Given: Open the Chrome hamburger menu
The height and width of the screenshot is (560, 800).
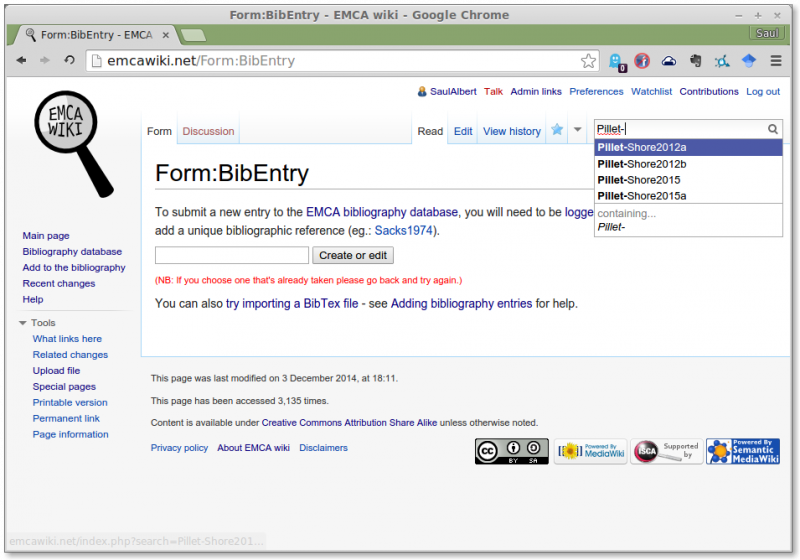Looking at the screenshot, I should (776, 61).
